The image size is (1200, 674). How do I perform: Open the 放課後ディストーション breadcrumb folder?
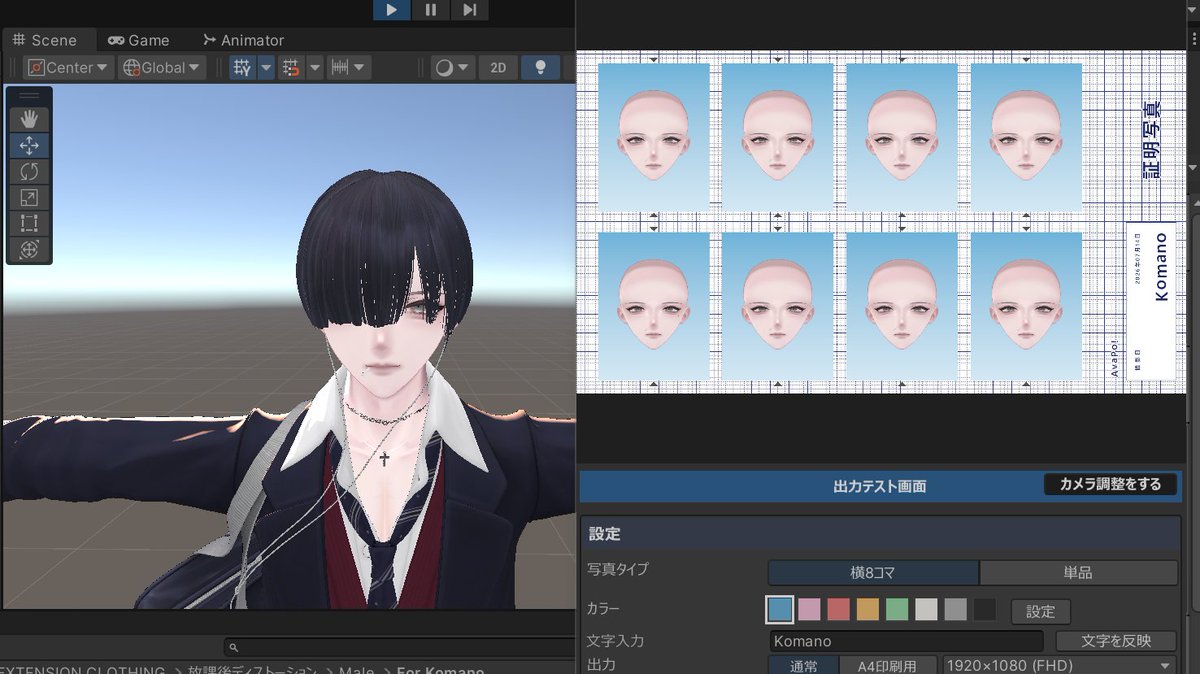252,670
